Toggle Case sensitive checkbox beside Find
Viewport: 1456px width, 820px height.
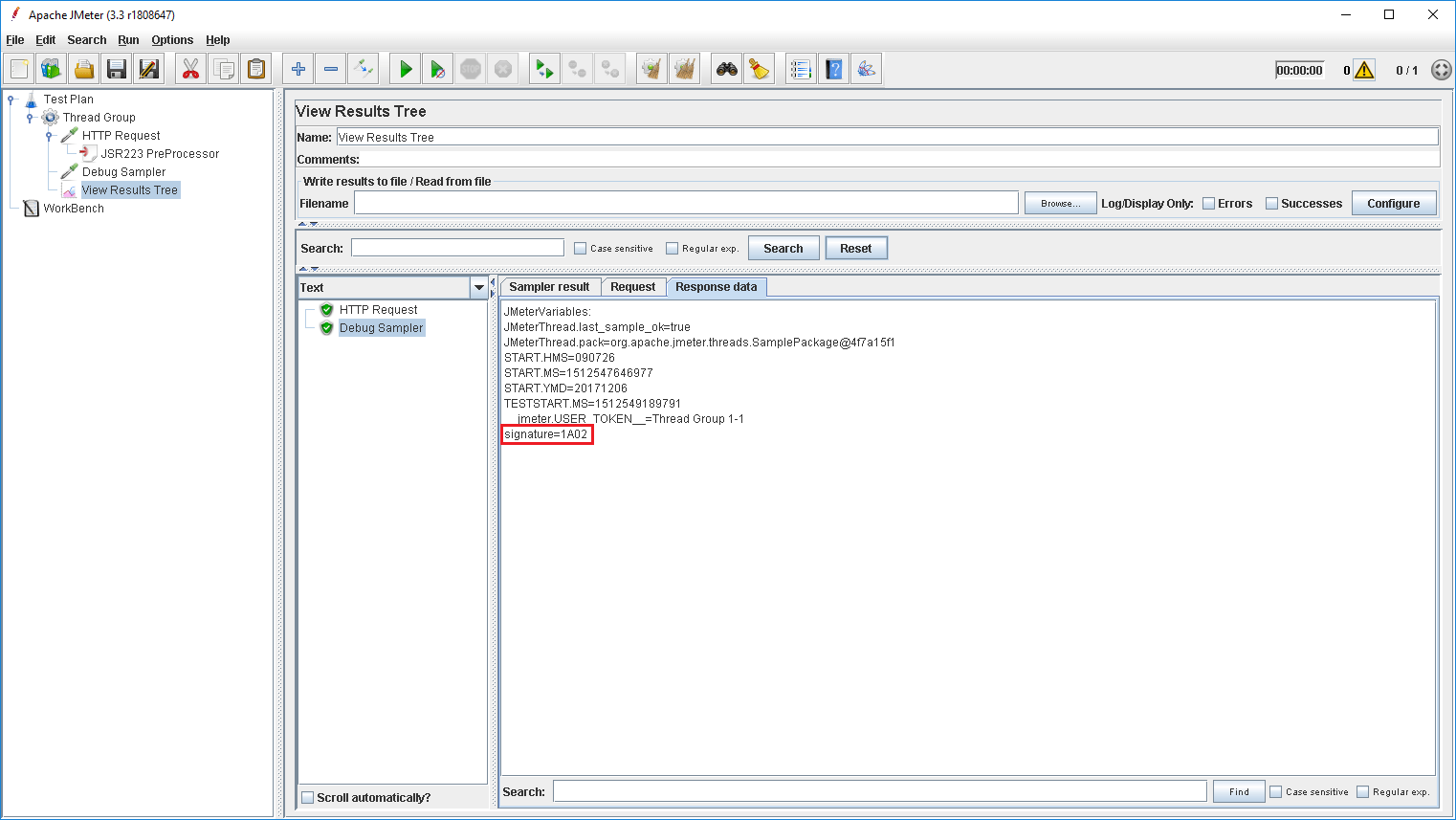click(1275, 792)
